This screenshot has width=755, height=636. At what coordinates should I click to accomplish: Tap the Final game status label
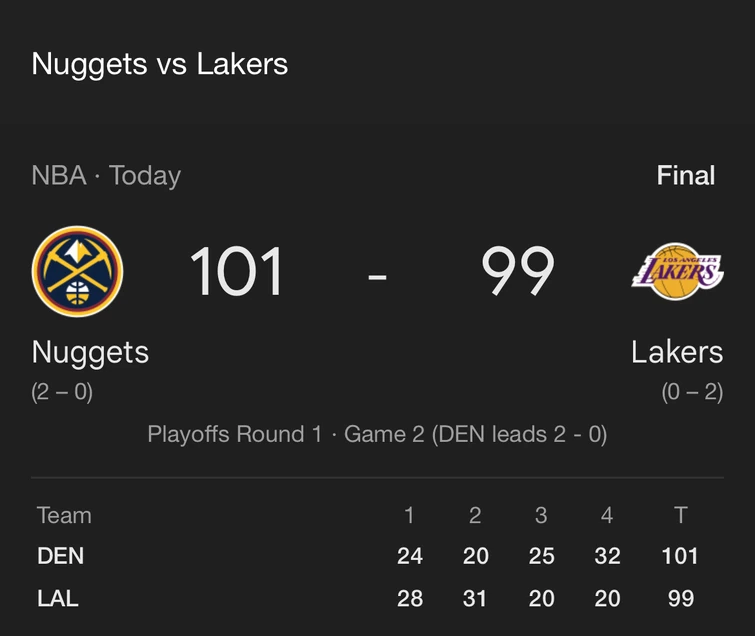[685, 176]
